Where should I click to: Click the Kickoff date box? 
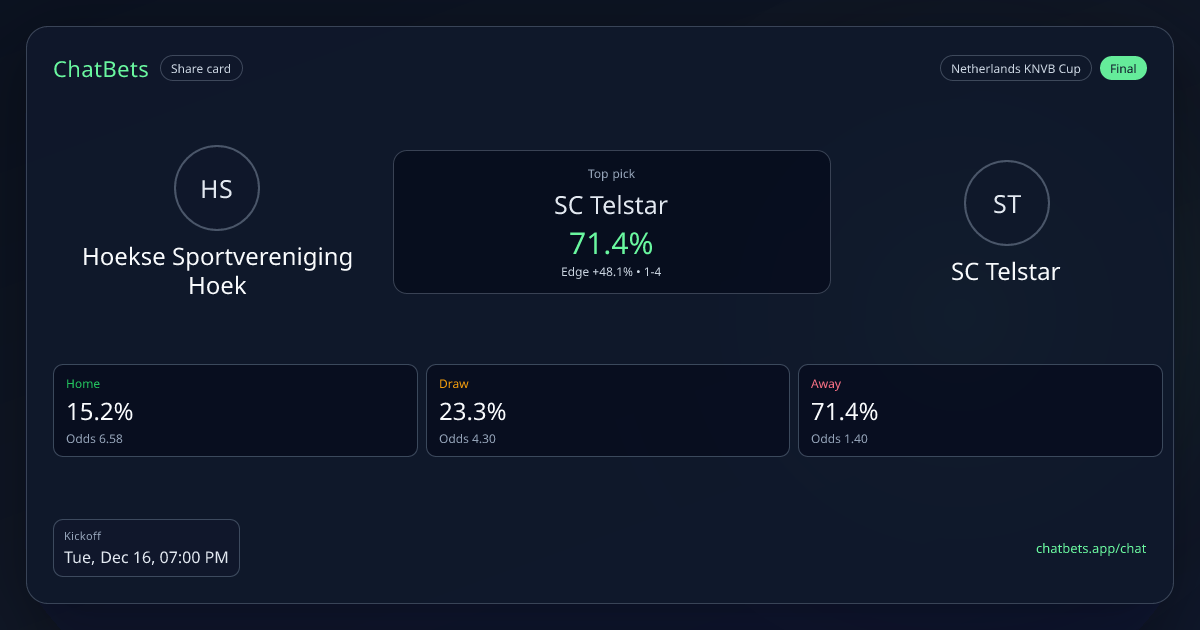[146, 548]
